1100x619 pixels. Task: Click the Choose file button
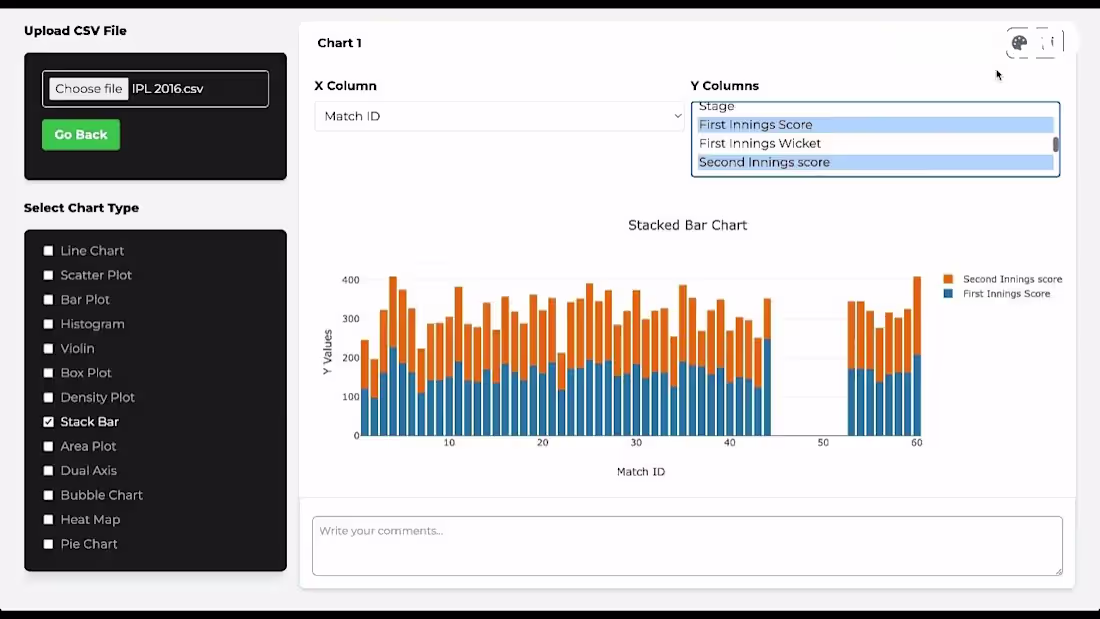(88, 88)
